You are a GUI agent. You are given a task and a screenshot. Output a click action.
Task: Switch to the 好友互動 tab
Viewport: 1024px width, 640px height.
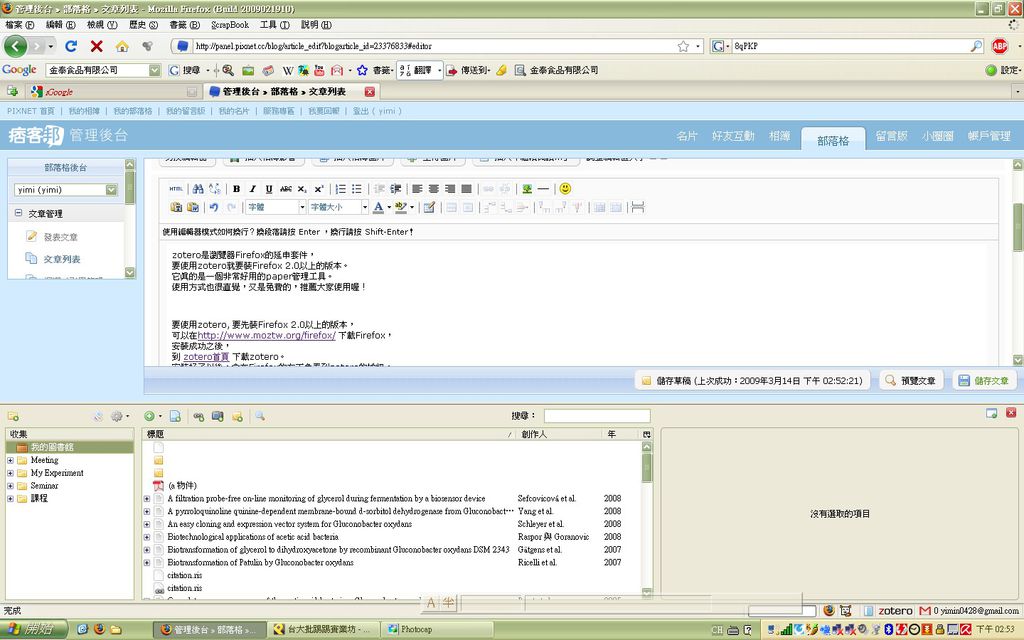(733, 136)
